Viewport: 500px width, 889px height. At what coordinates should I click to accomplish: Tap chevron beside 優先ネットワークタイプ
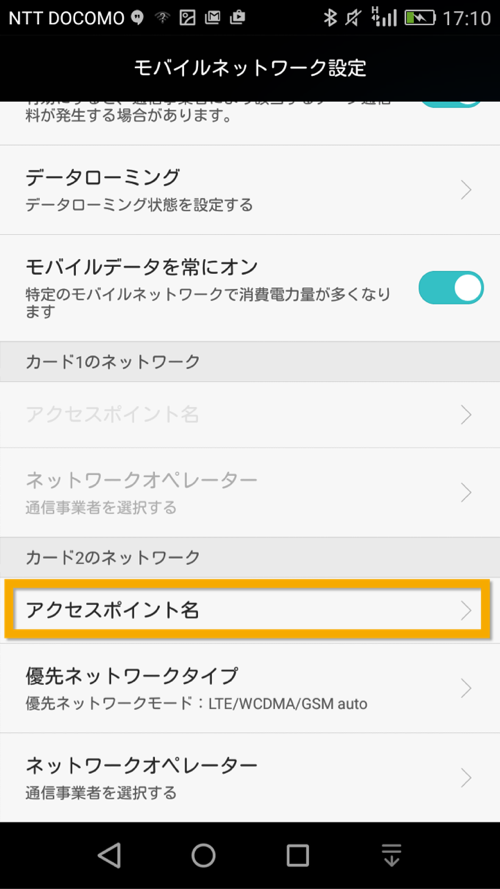tap(466, 688)
